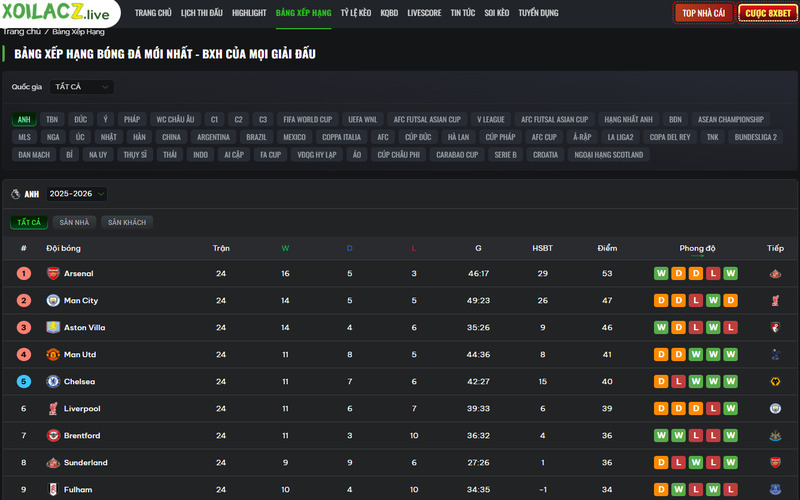The height and width of the screenshot is (500, 800).
Task: Select the Sân Nhà filter
Action: pyautogui.click(x=74, y=222)
